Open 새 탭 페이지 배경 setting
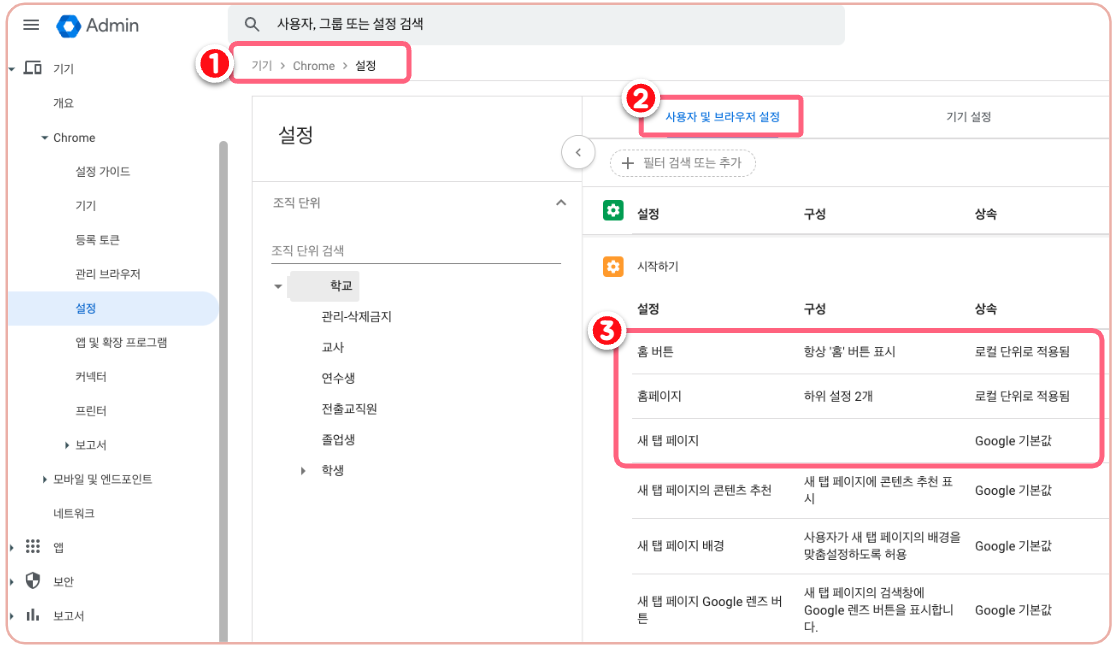 tap(870, 546)
